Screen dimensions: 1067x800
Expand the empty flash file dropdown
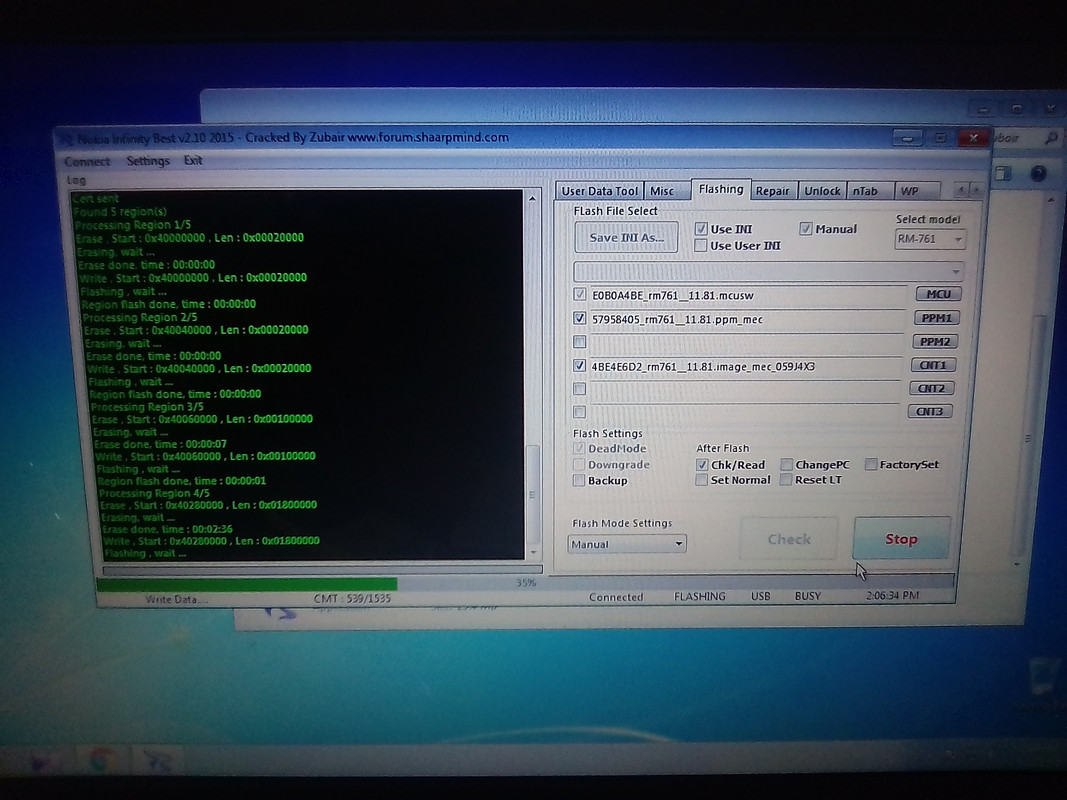pos(768,271)
